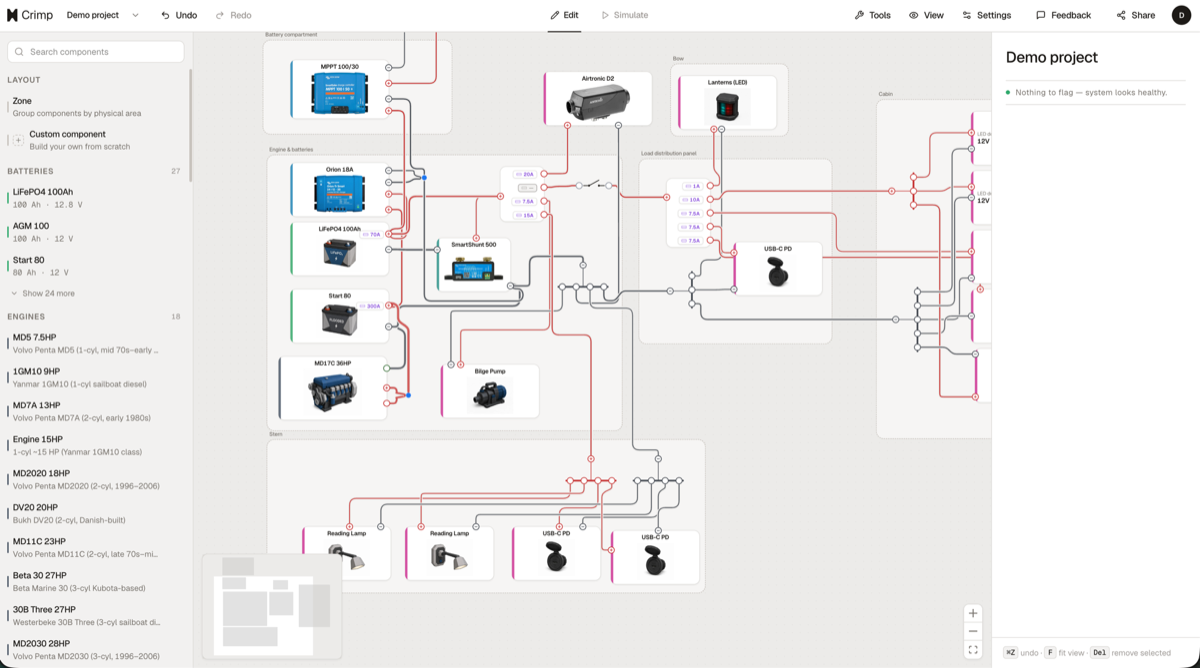The image size is (1200, 668).
Task: Select the 30B Three 27HP engine
Action: coord(96,615)
